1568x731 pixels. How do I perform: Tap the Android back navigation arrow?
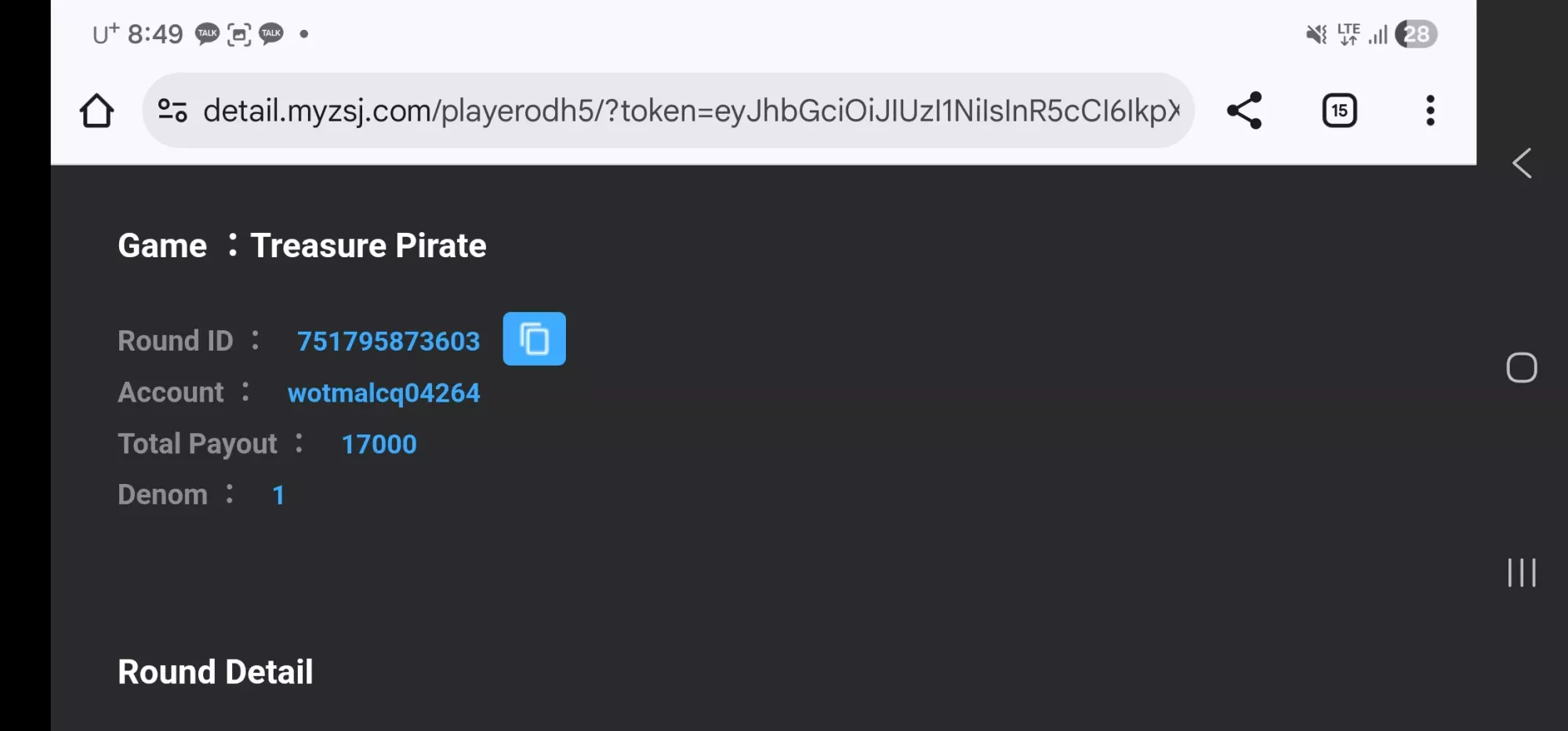pyautogui.click(x=1522, y=163)
